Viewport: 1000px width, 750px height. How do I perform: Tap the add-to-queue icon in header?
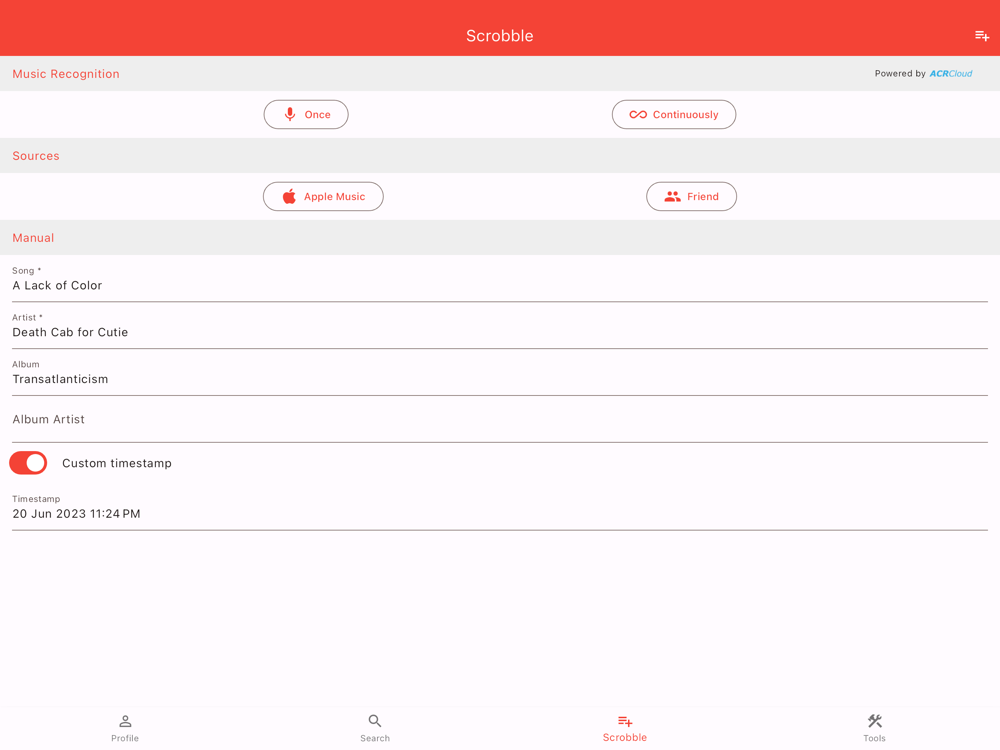[982, 36]
